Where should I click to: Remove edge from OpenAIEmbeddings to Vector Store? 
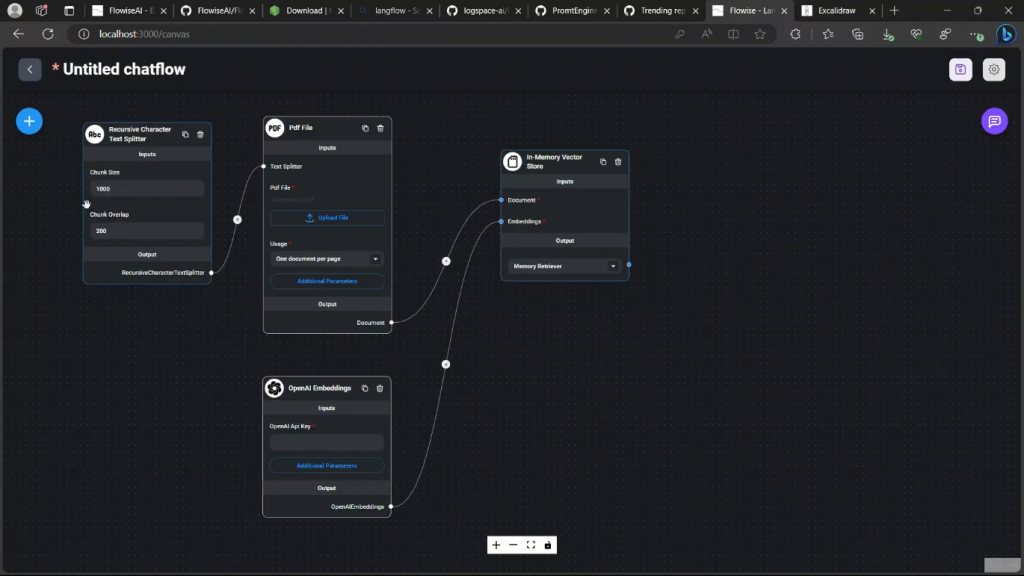tap(446, 364)
